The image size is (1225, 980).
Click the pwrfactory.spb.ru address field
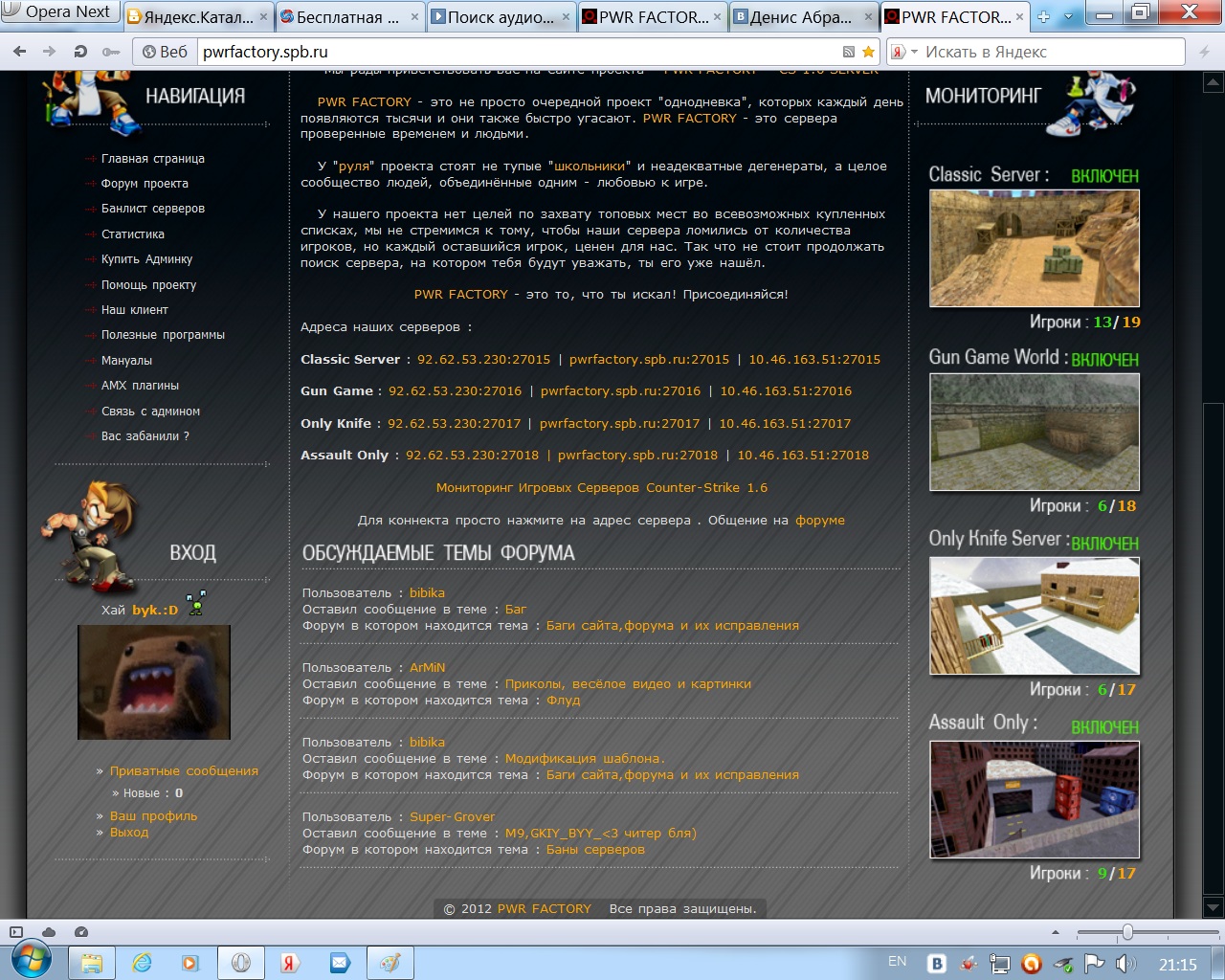click(x=517, y=52)
